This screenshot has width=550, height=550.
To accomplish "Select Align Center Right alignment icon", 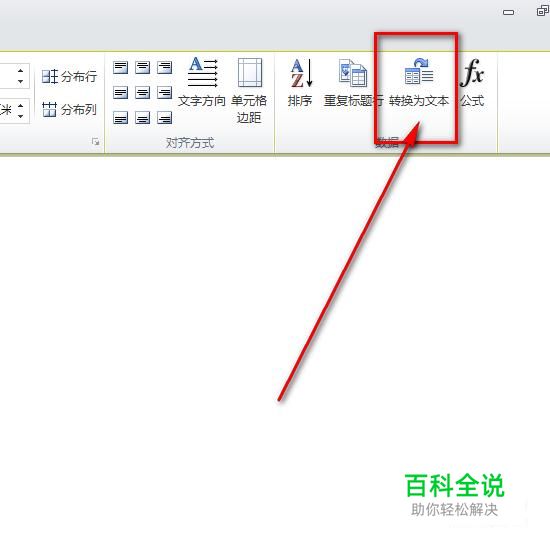I will (165, 93).
